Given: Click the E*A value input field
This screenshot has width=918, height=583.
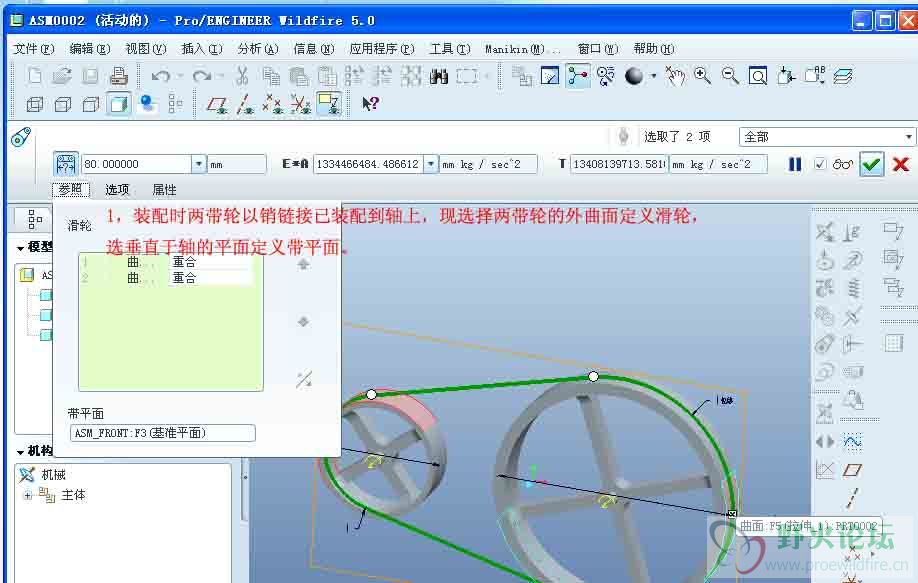Looking at the screenshot, I should click(368, 164).
